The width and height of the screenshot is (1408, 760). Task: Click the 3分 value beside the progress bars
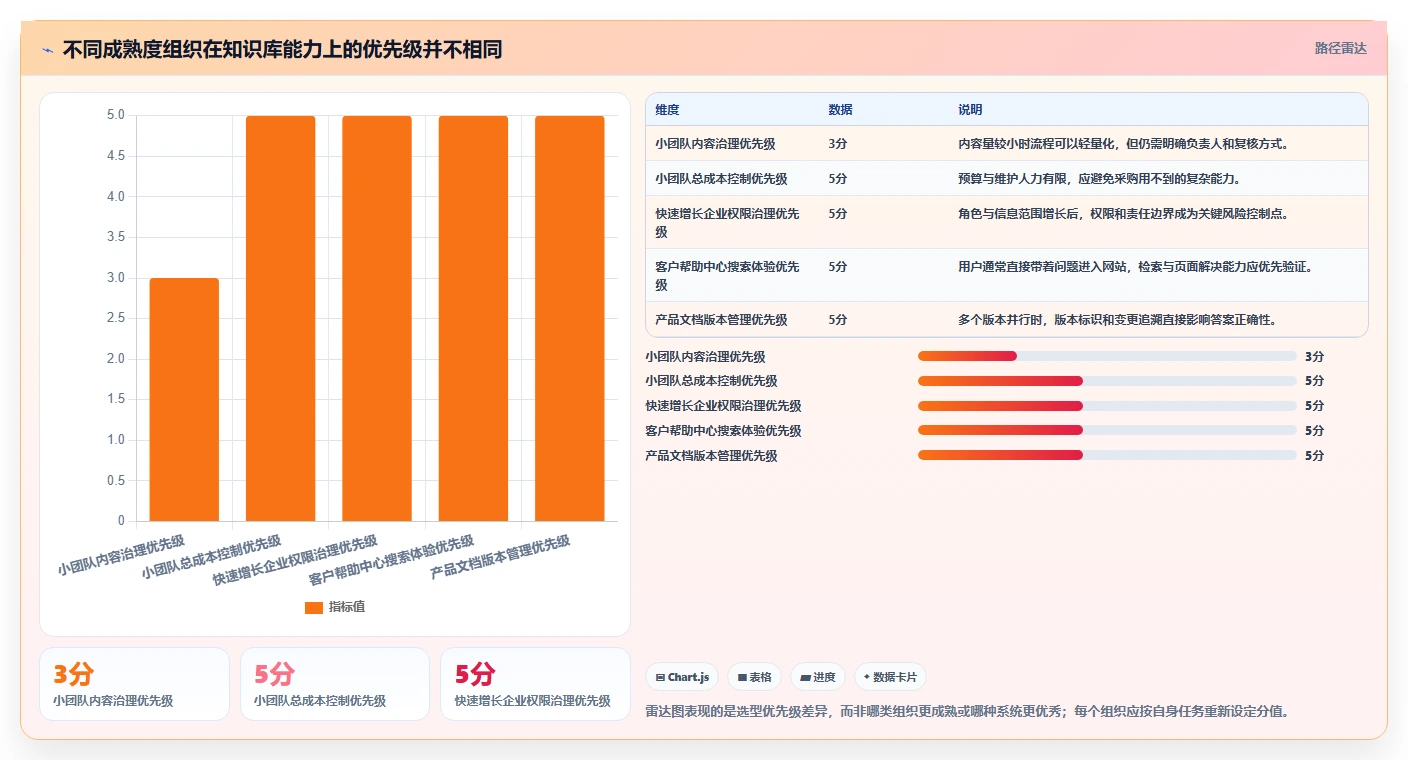pos(1314,356)
